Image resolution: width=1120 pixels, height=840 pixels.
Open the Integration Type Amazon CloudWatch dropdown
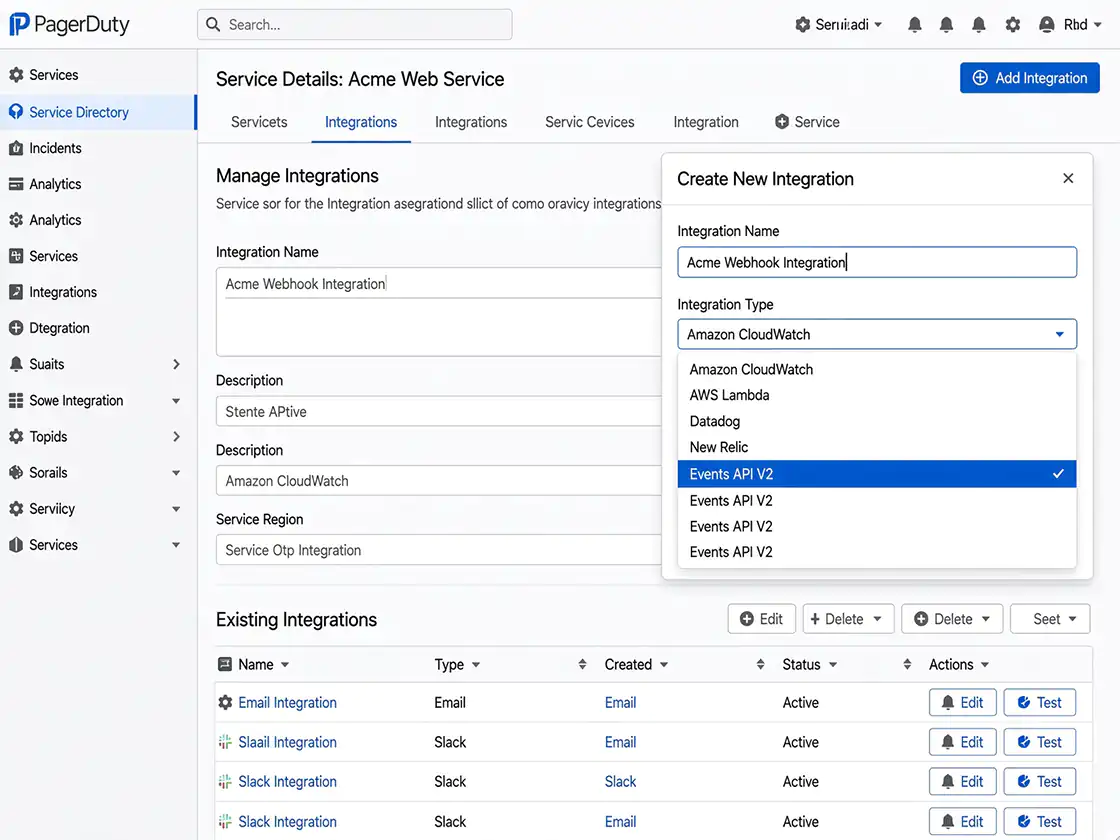pos(876,334)
